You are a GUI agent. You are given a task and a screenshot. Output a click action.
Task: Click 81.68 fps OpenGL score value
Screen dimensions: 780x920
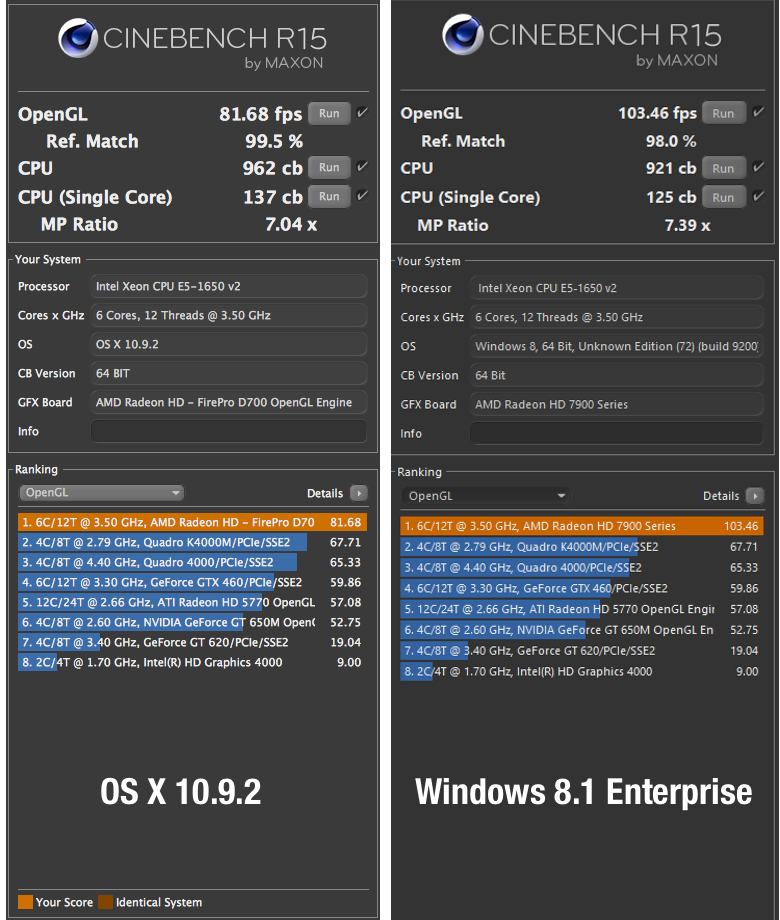tap(261, 114)
